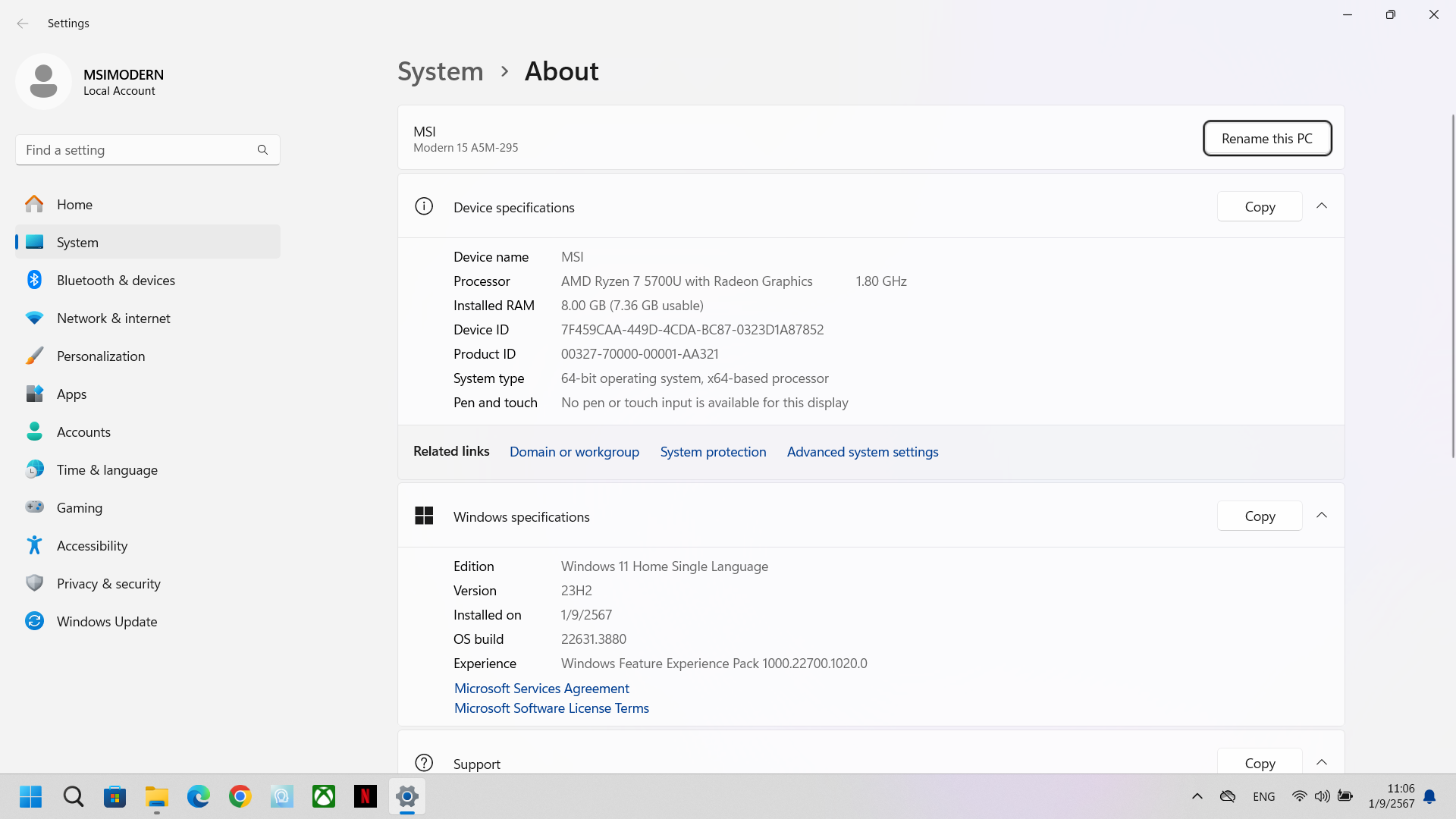Open Microsoft Software License Terms link
Screen dimensions: 1456x819
tap(551, 708)
